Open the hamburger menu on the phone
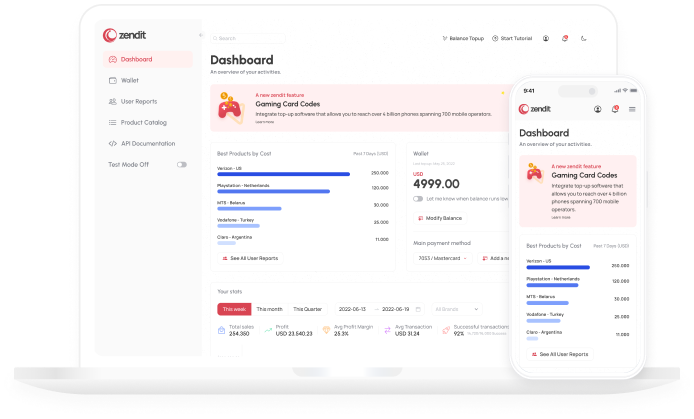694x419 pixels. click(x=632, y=109)
